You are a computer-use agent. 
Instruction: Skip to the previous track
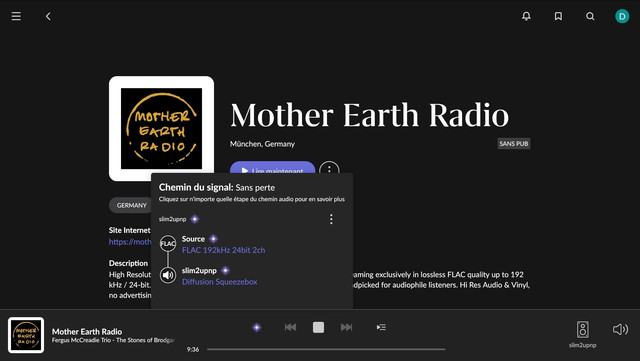click(290, 327)
